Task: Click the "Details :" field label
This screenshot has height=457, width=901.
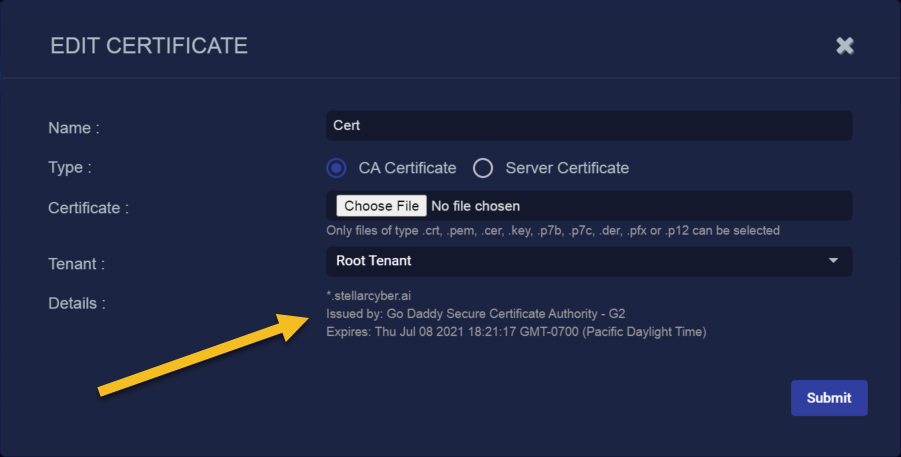Action: 76,302
